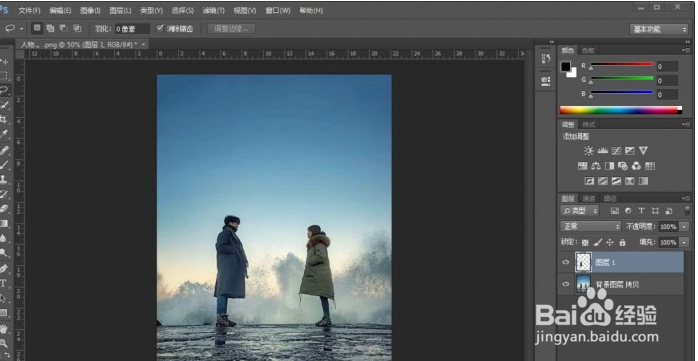Select the Pen tool
Viewport: 698px width, 361px height.
pyautogui.click(x=4, y=268)
